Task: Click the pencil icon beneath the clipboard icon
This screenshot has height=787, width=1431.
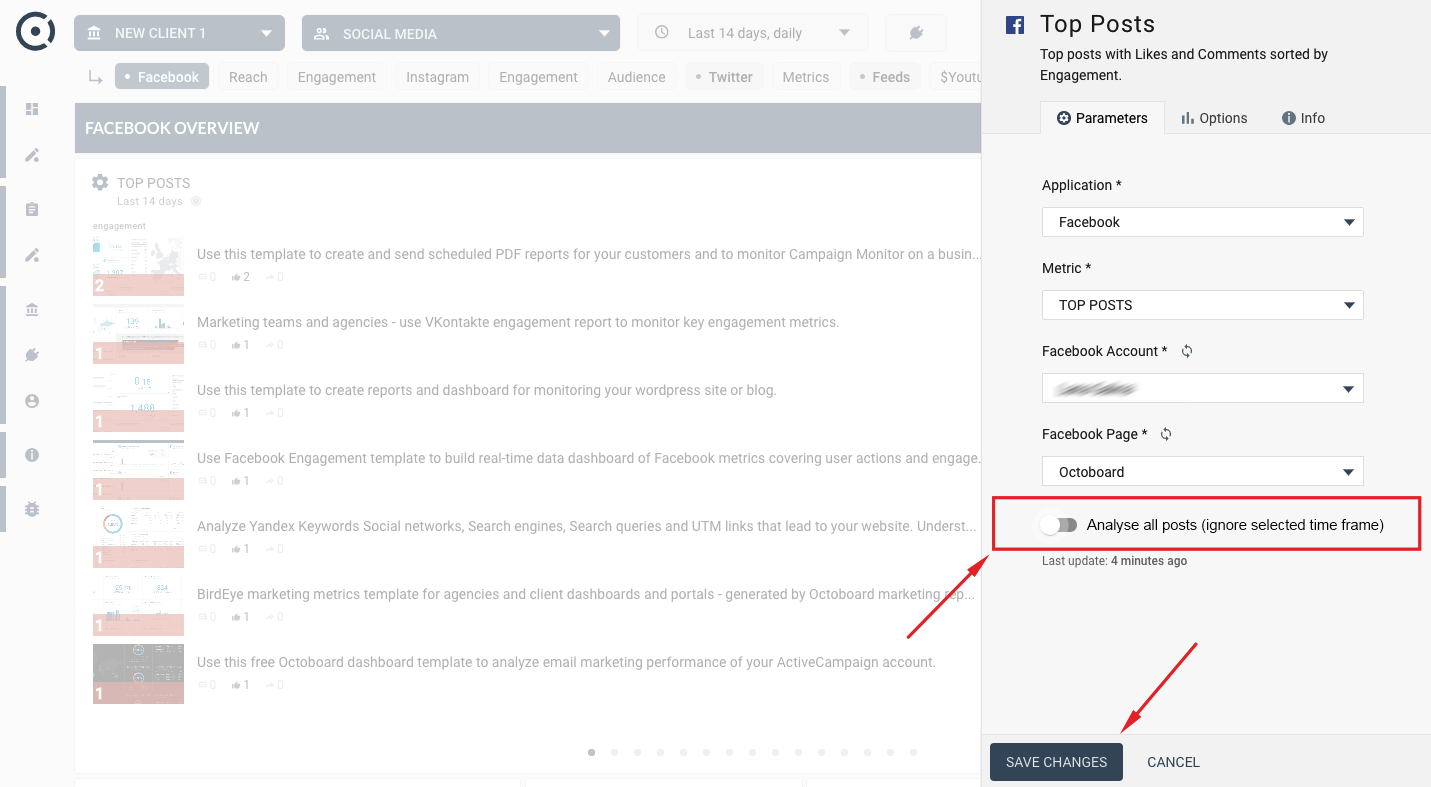Action: pyautogui.click(x=32, y=255)
